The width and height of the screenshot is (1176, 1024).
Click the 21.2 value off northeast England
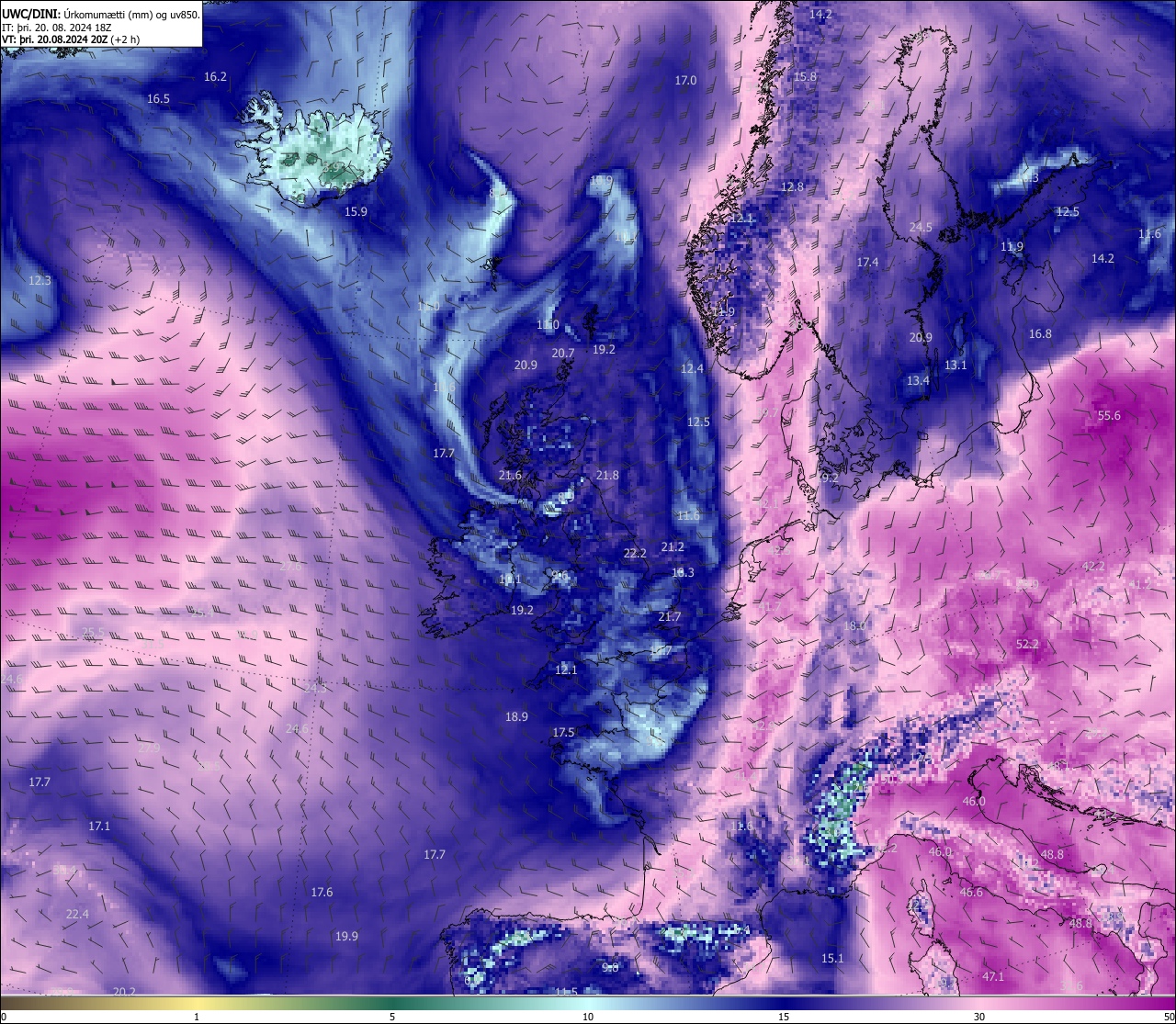tap(673, 547)
